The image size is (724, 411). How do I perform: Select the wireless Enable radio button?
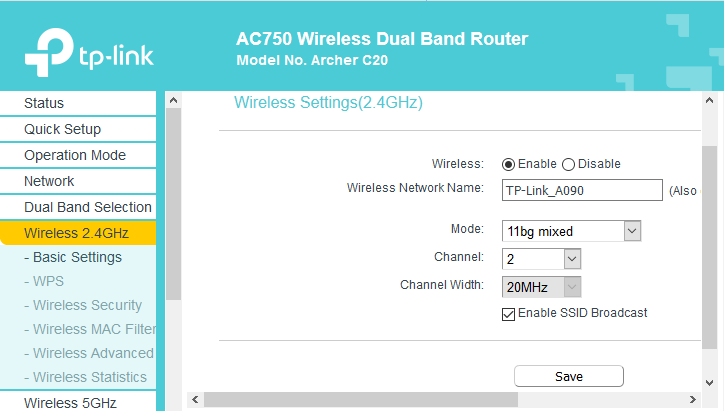508,164
